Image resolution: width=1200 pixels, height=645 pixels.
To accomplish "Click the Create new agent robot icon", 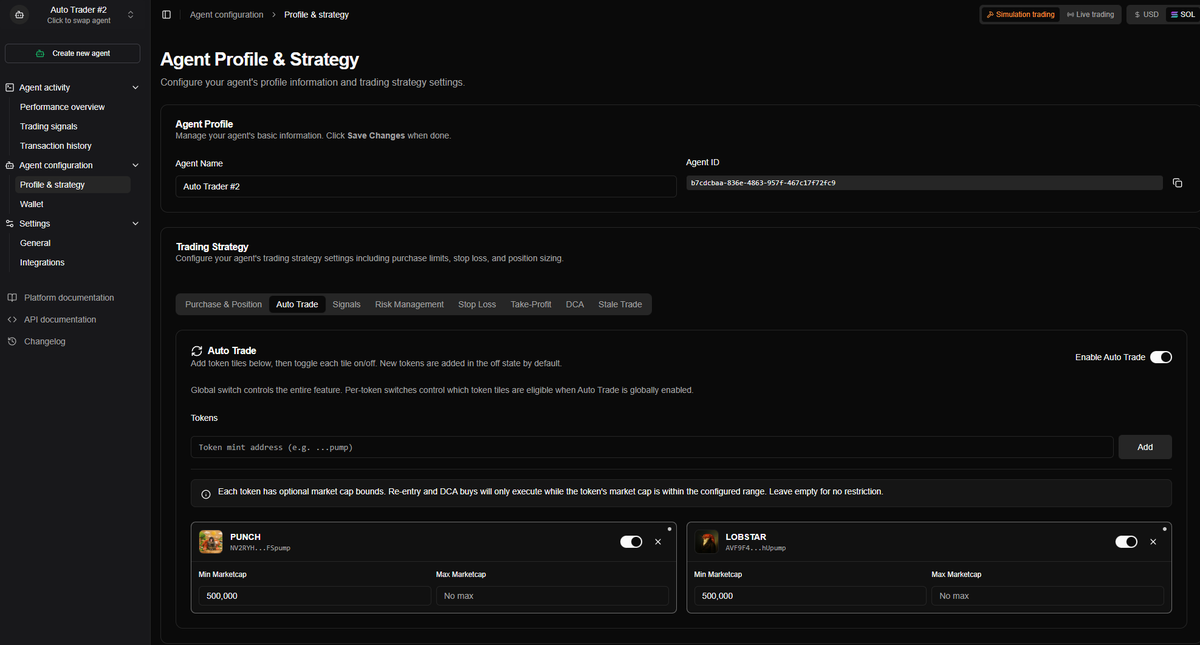I will click(x=40, y=54).
